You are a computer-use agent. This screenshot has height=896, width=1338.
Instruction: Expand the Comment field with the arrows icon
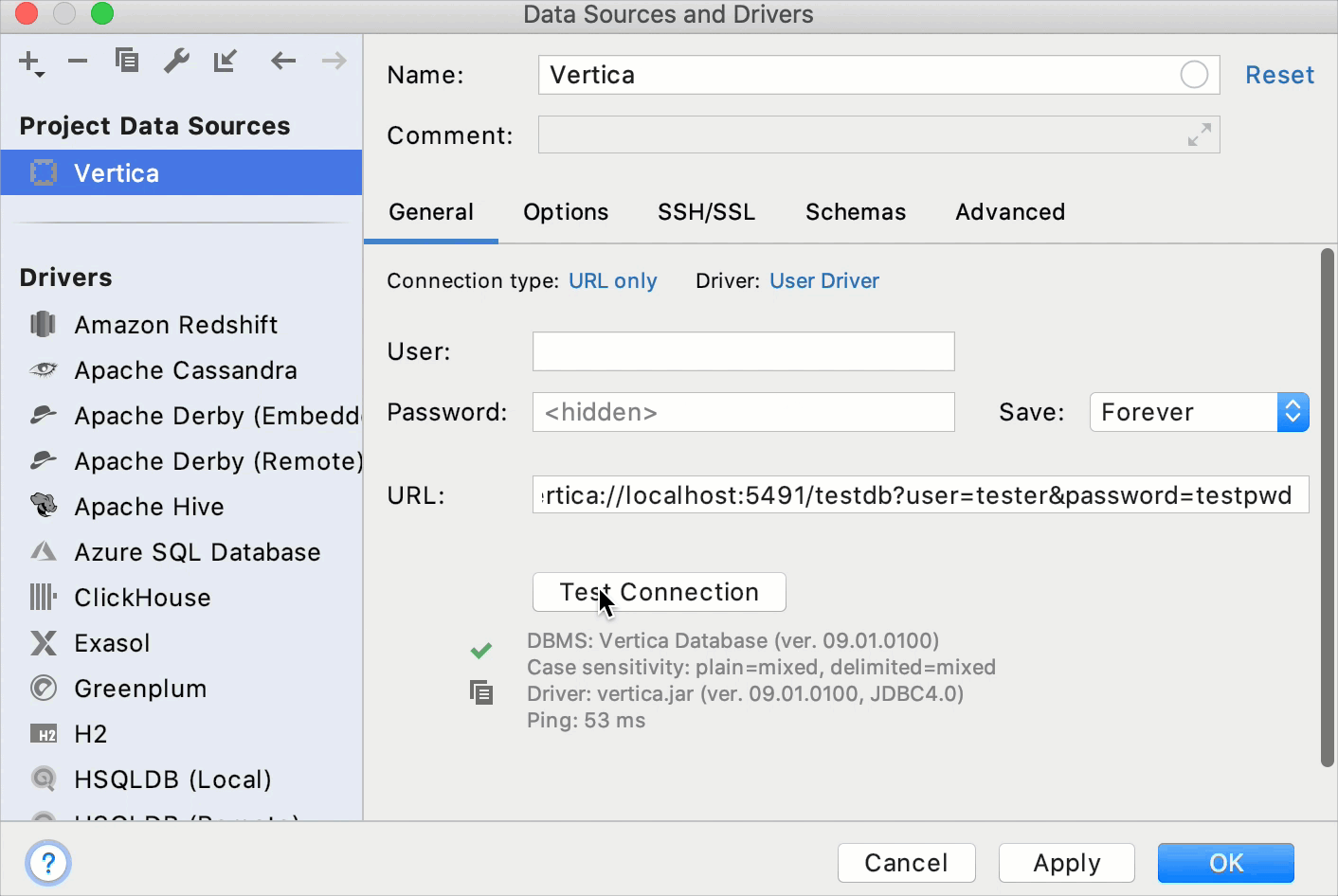1200,134
